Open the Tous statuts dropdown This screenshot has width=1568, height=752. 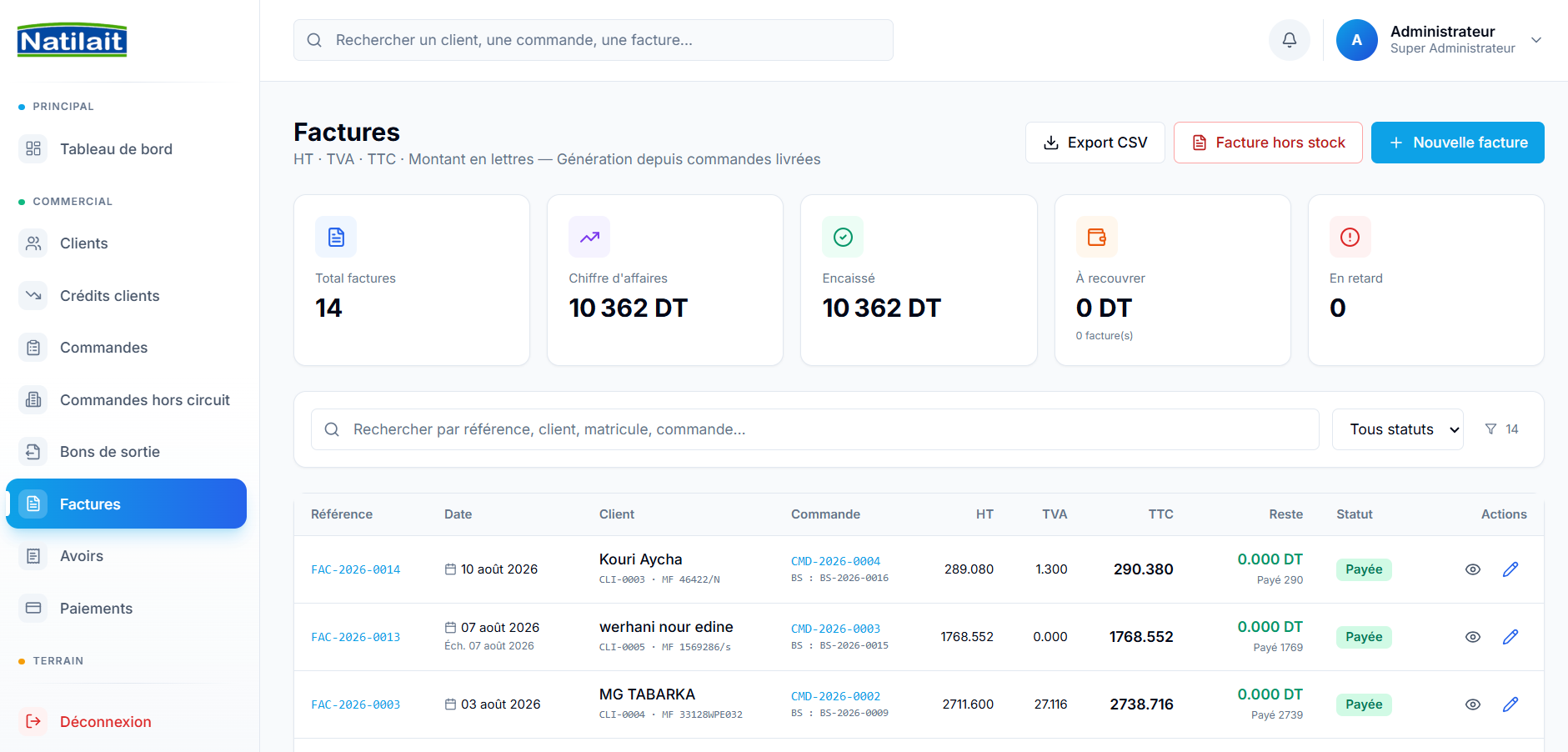(x=1397, y=429)
